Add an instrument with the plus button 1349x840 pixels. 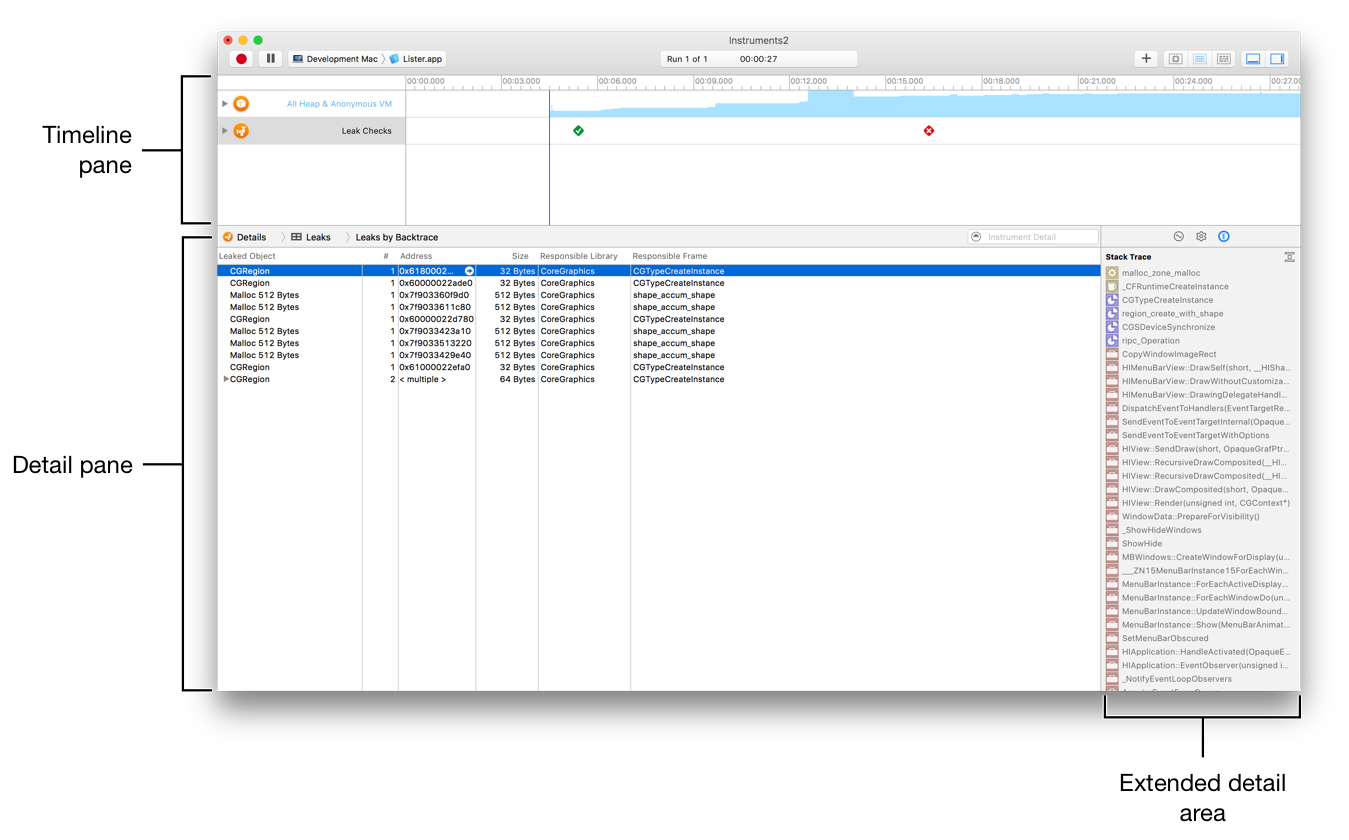pos(1147,59)
